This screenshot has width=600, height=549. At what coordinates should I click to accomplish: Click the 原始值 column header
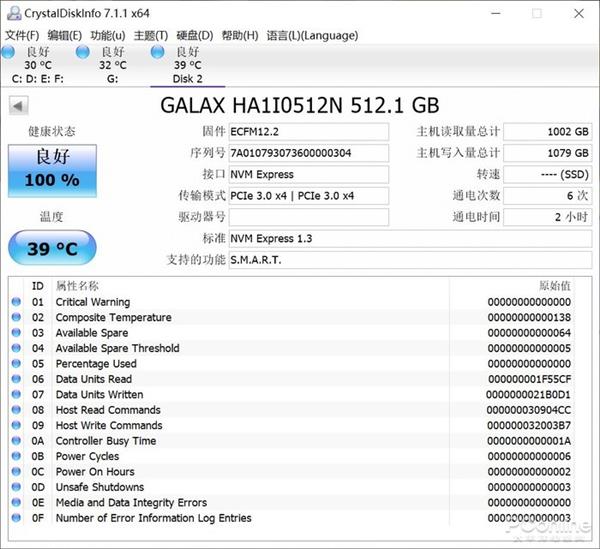point(555,286)
